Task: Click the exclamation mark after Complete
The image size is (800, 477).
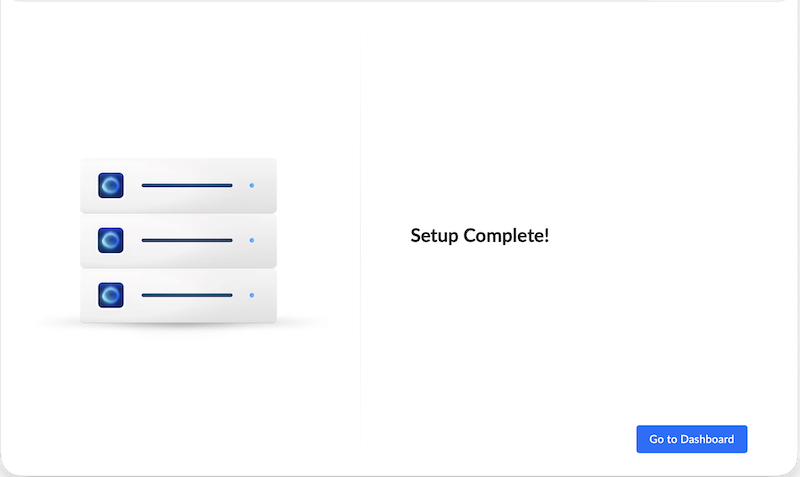Action: (x=547, y=235)
